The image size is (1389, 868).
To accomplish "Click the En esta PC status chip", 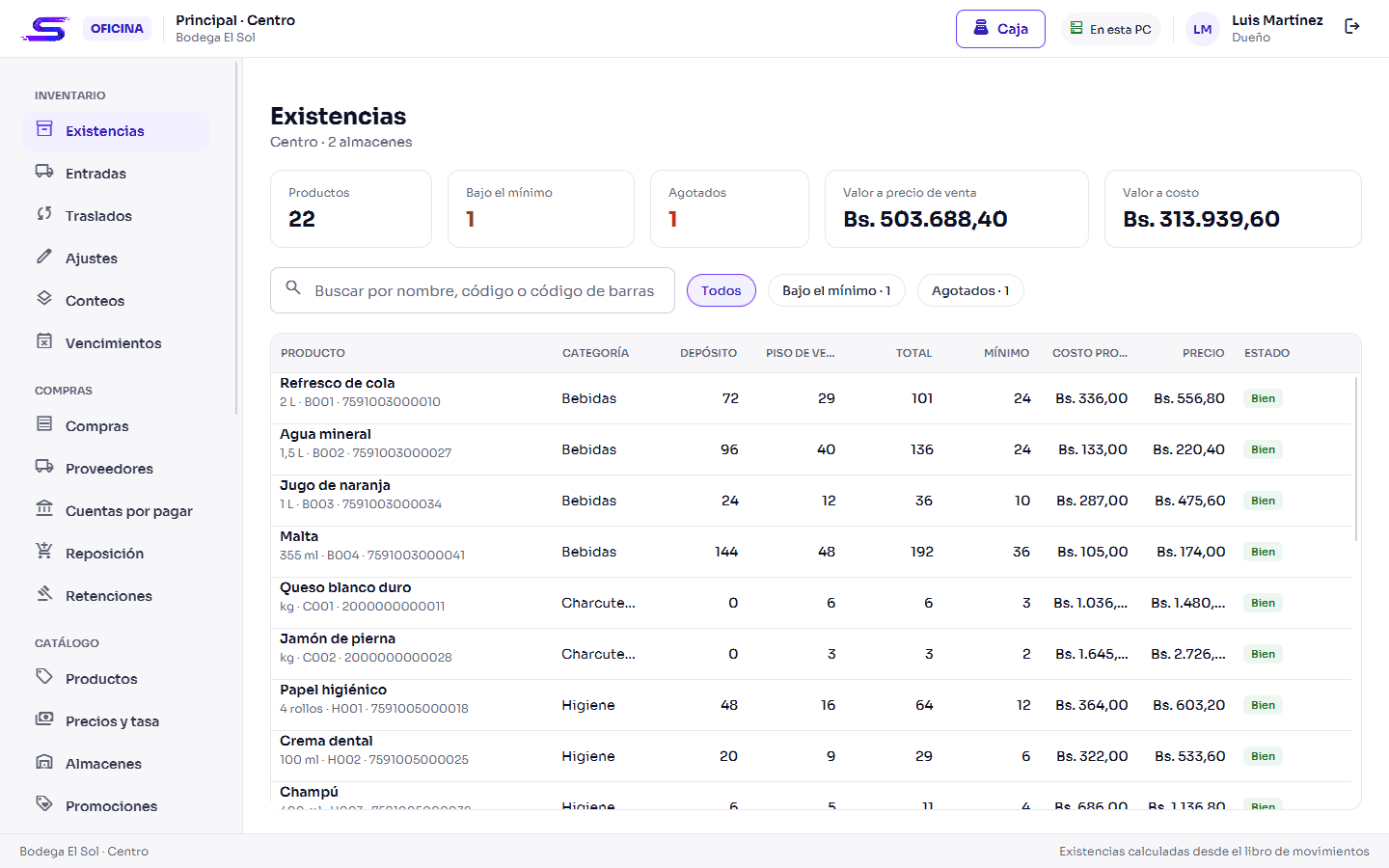I will (1110, 29).
